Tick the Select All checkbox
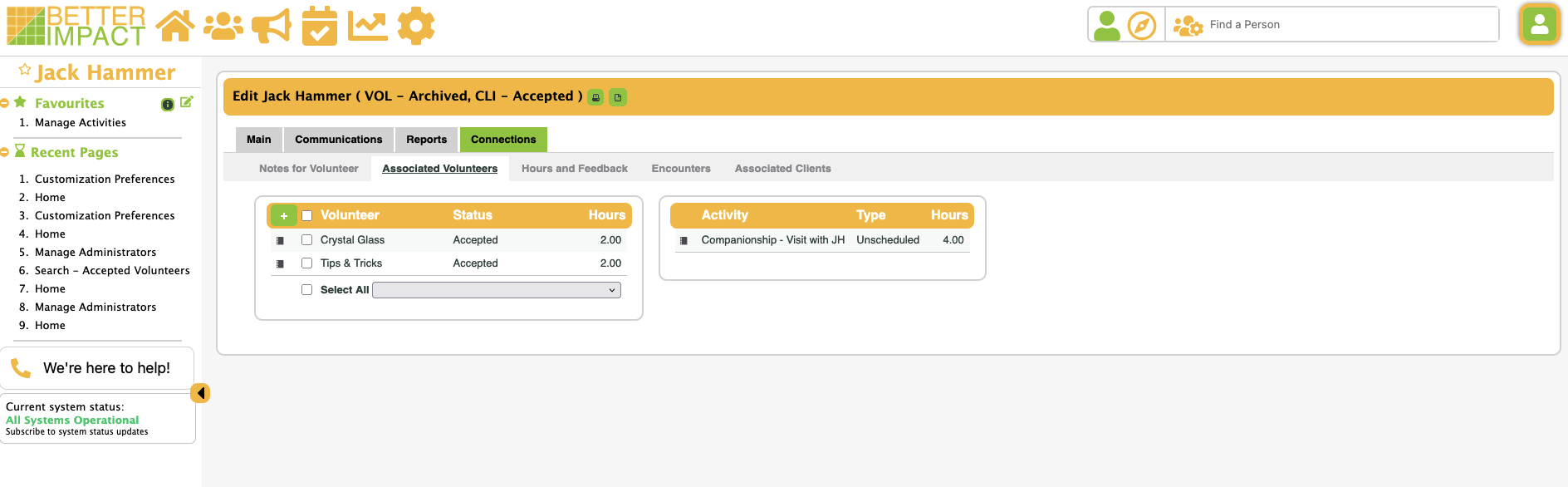 [306, 290]
